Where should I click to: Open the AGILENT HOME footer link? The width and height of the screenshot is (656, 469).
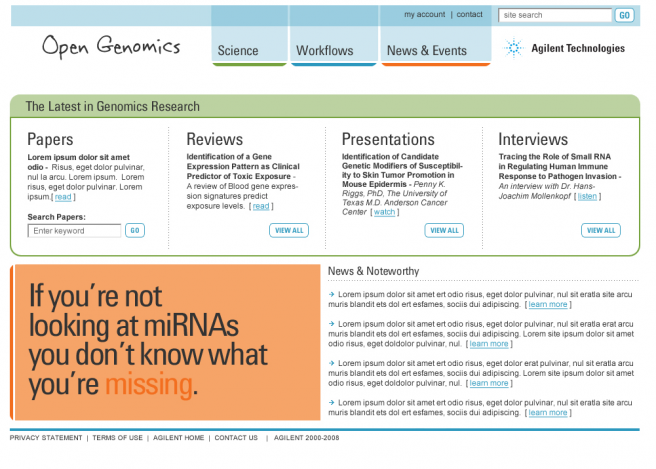179,438
